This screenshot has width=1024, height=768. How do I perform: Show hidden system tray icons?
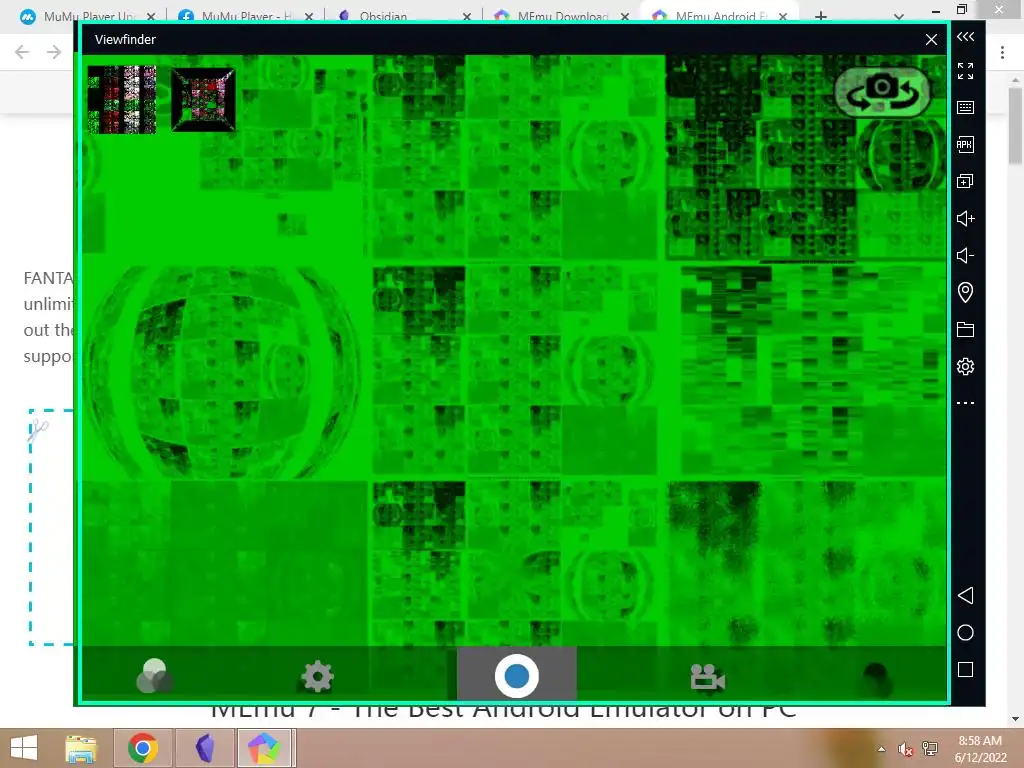pos(882,749)
